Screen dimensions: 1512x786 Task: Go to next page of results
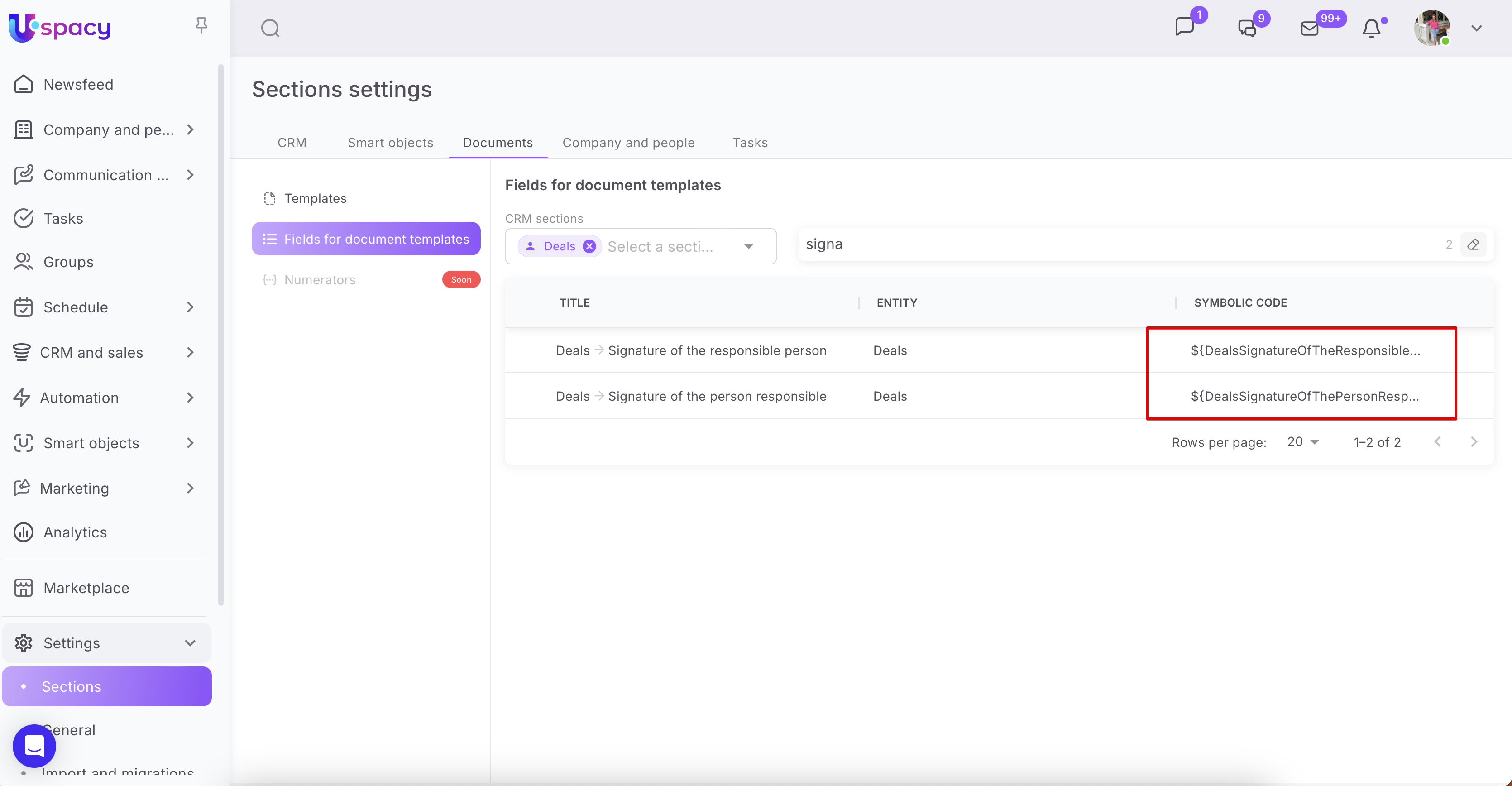pyautogui.click(x=1474, y=442)
